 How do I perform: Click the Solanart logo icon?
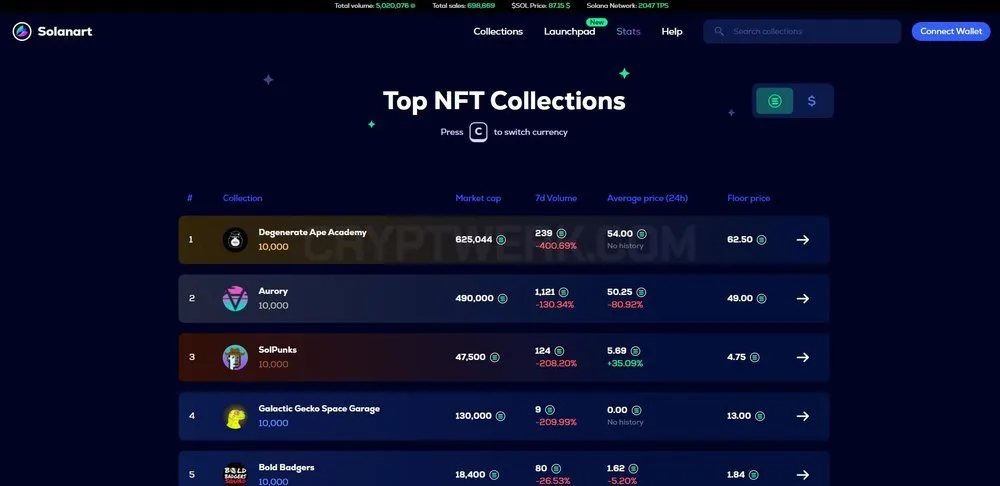pos(22,31)
